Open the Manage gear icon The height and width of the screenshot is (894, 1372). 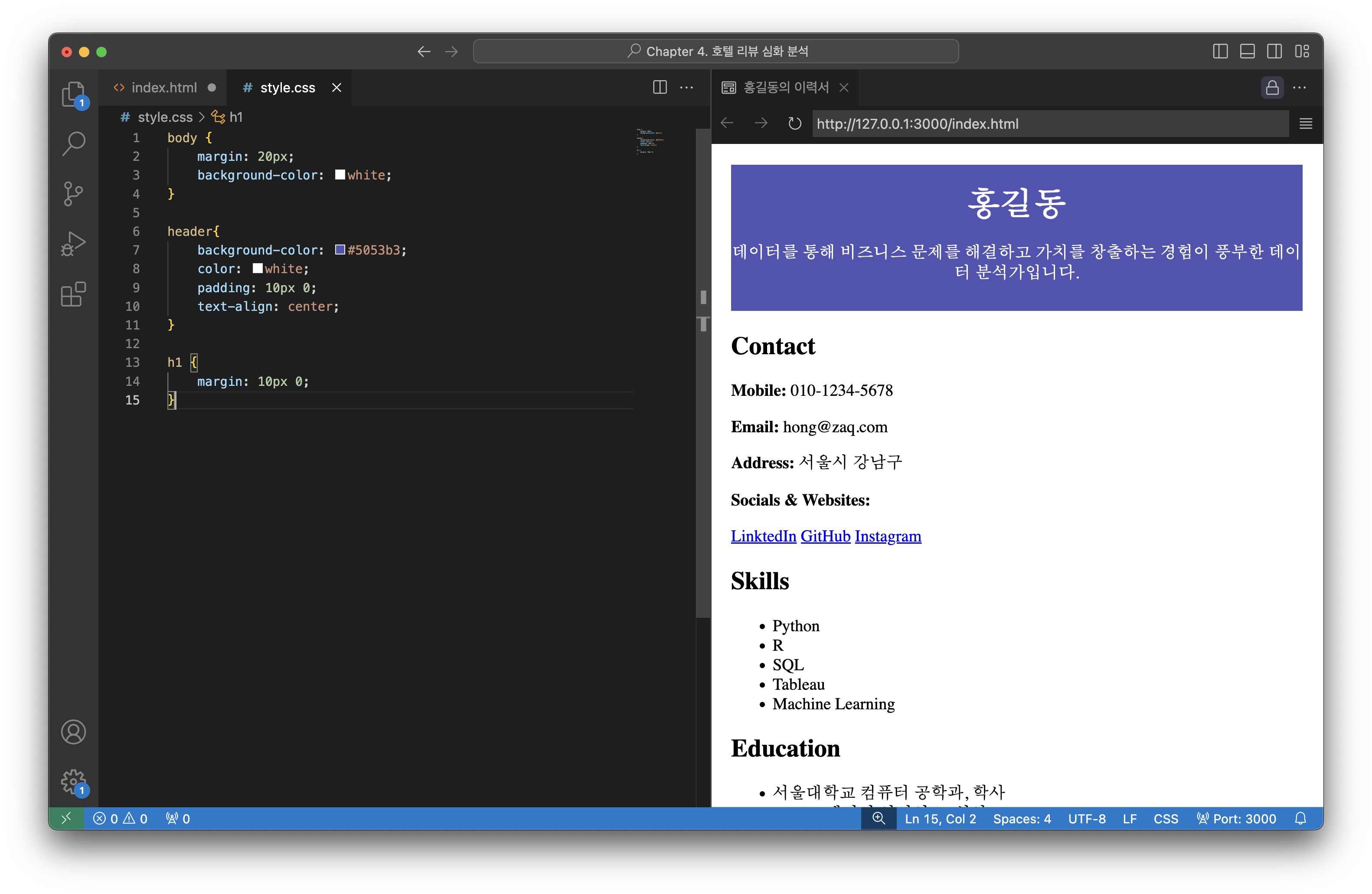pos(73,782)
